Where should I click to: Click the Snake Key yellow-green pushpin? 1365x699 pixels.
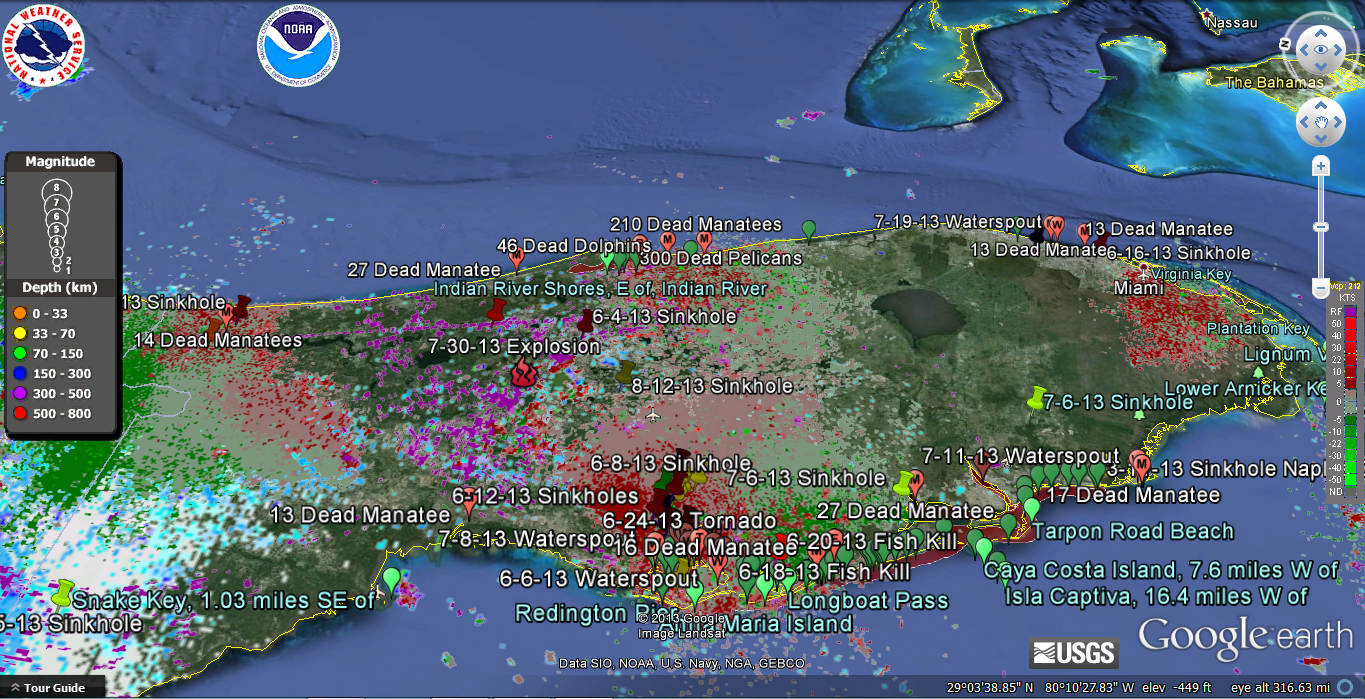[65, 591]
